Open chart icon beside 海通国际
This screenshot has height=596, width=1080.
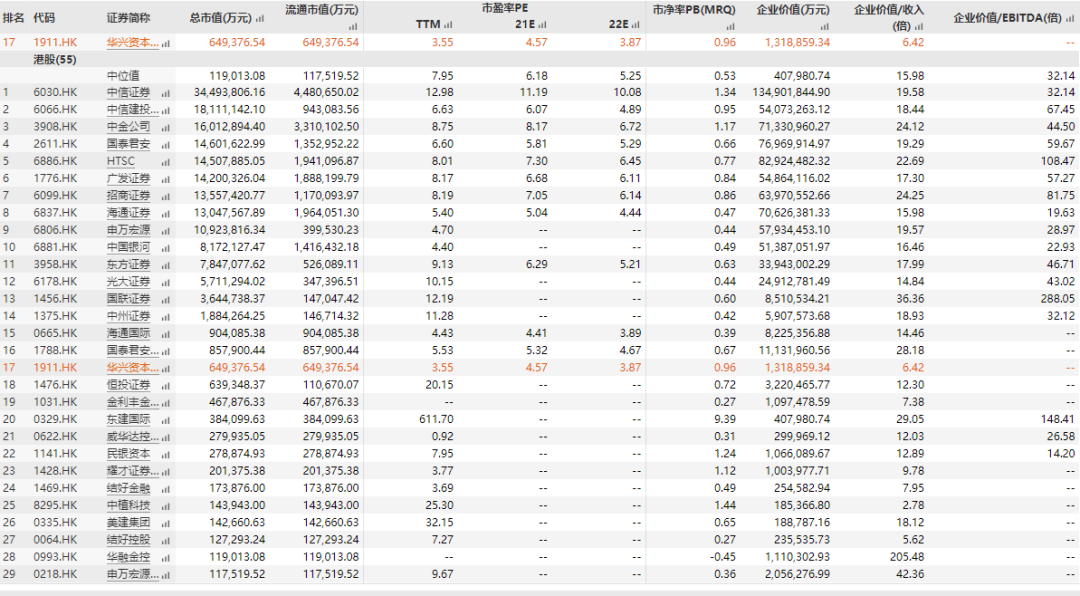pos(165,333)
